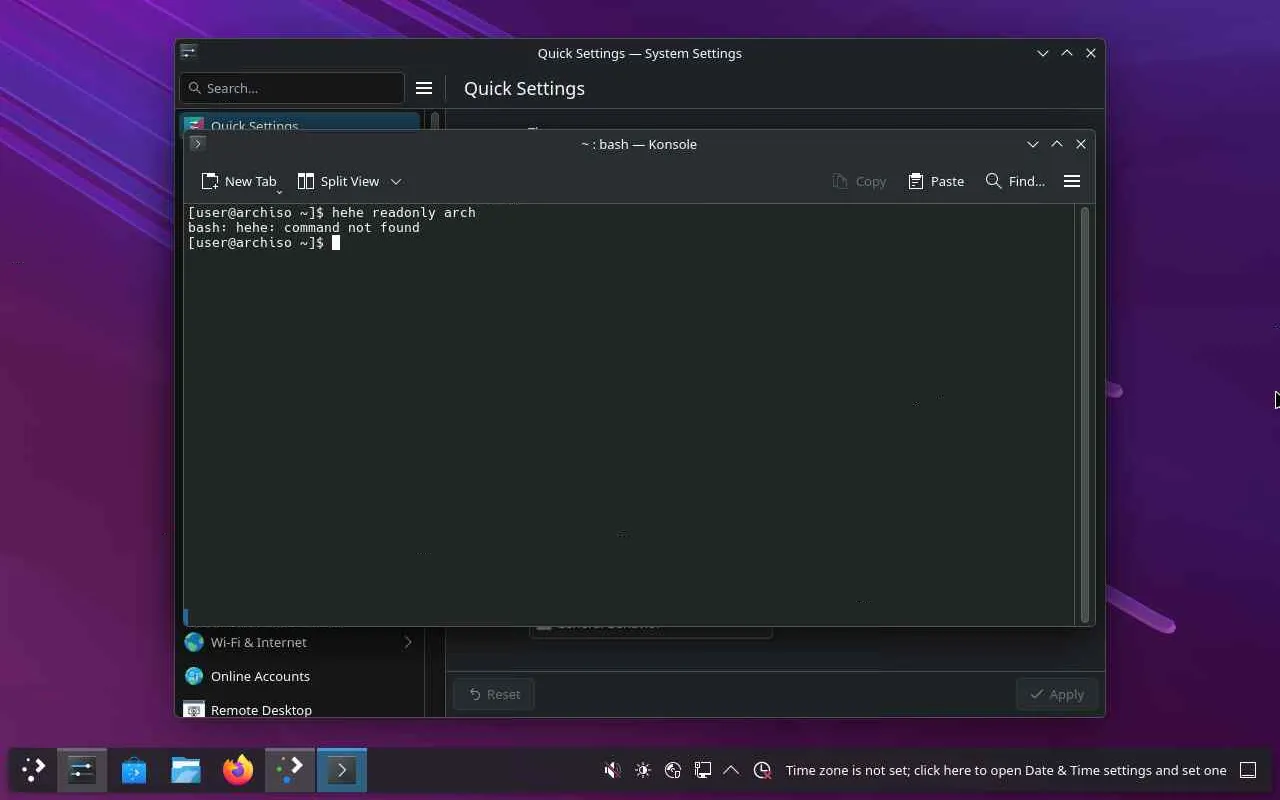1280x800 pixels.
Task: Open the brightness tray icon
Action: coord(642,770)
